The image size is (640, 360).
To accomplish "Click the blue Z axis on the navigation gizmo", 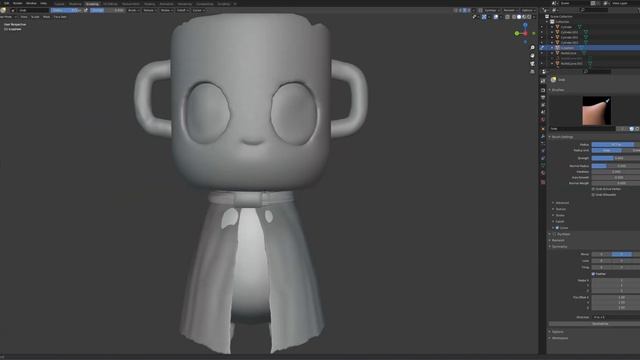I will (x=525, y=25).
